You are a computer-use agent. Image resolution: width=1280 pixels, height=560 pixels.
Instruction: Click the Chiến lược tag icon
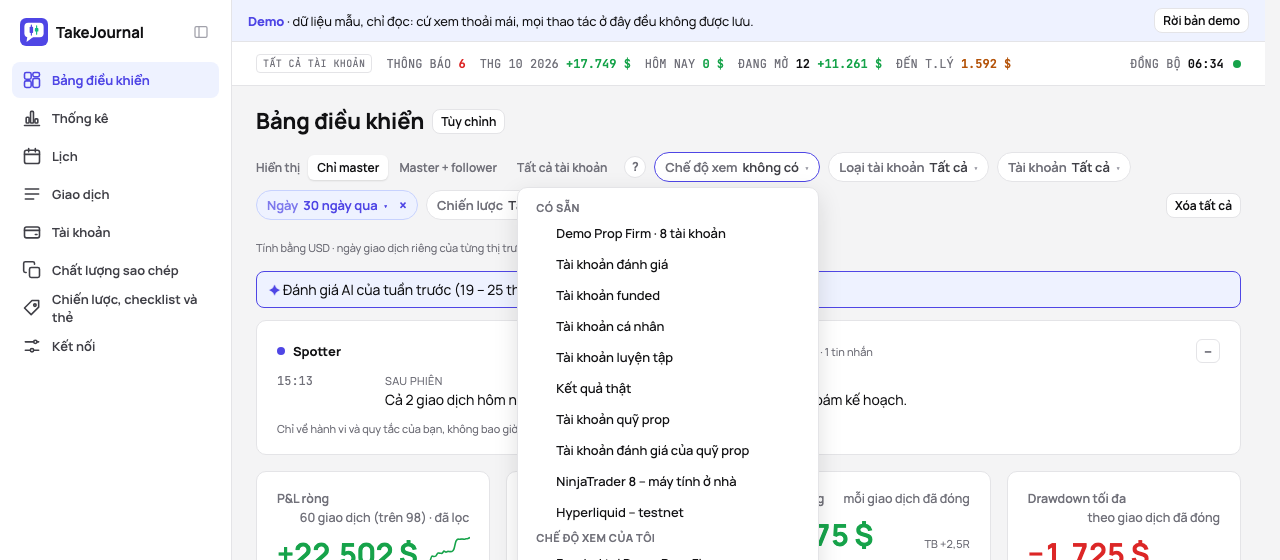[x=32, y=308]
